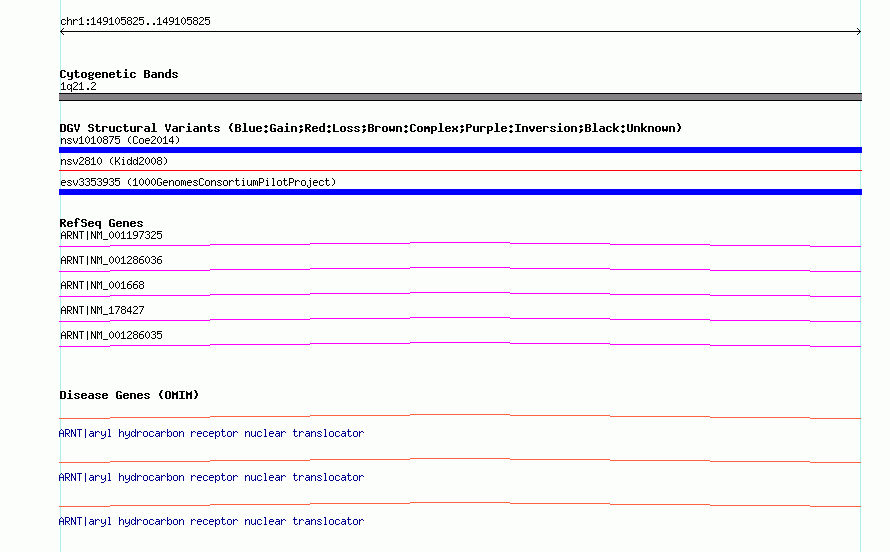Select transcript ARNT|NM_001286035
The width and height of the screenshot is (890, 552).
tap(111, 335)
